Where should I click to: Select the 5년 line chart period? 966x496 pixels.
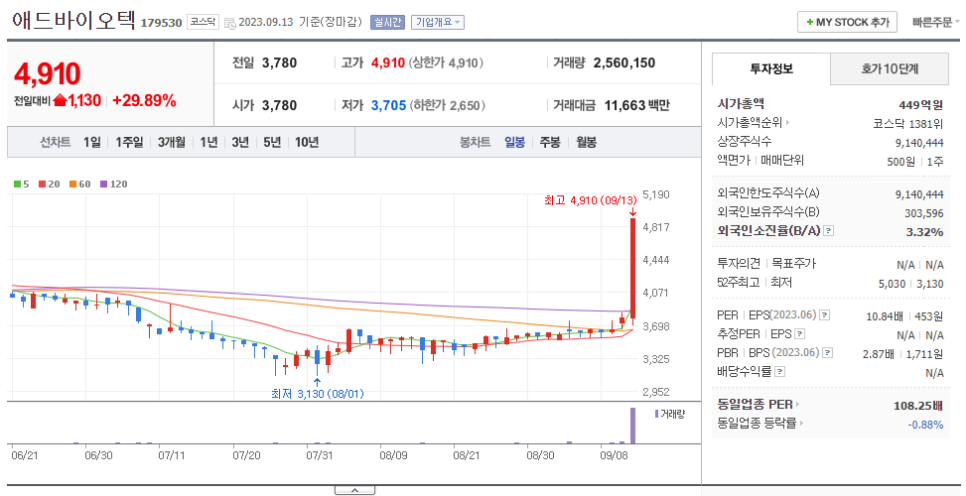click(x=272, y=142)
